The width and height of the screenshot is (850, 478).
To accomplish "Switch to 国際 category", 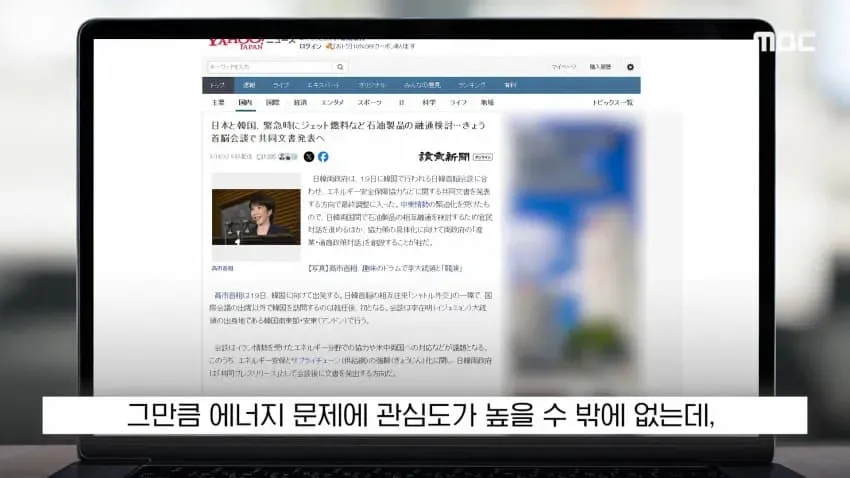I will click(x=273, y=102).
